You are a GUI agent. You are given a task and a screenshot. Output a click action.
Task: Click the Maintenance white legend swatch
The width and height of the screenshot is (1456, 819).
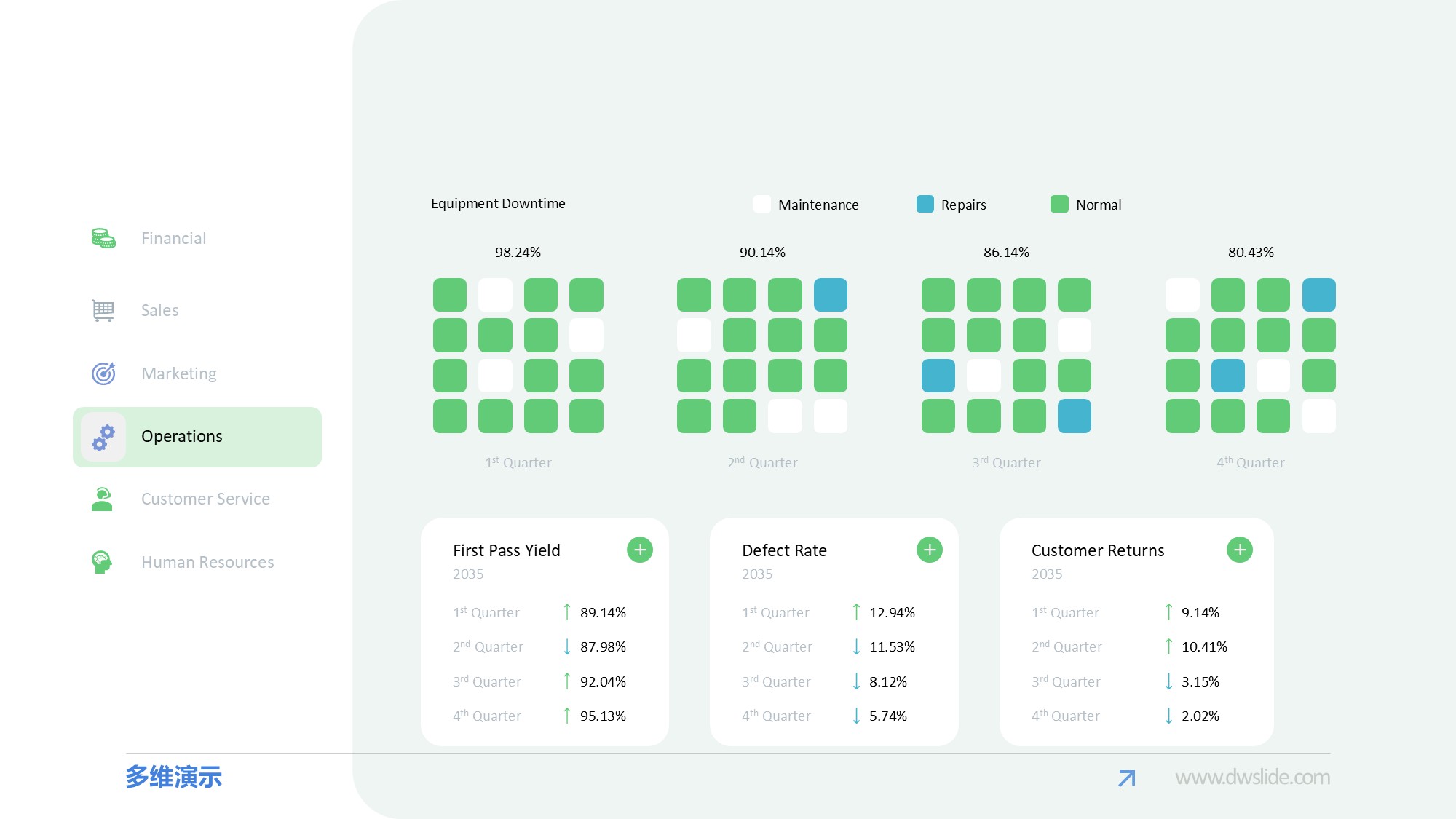point(761,204)
